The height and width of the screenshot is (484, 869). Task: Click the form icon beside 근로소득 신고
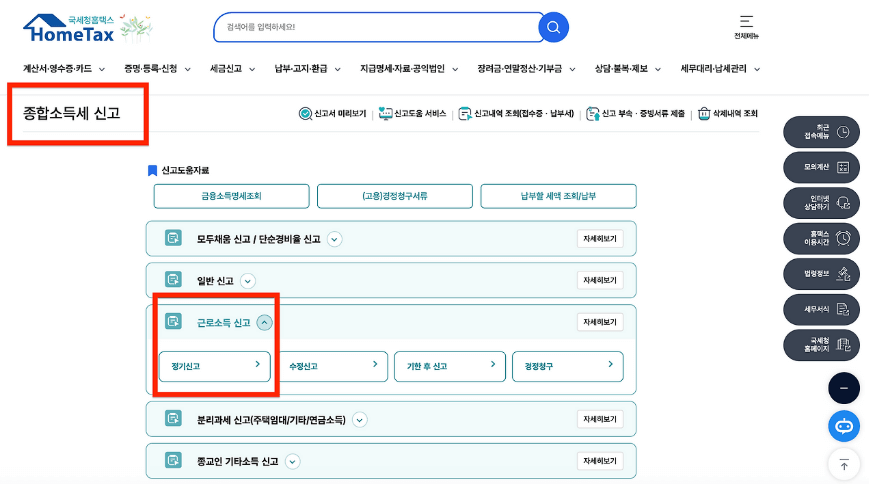click(x=173, y=321)
